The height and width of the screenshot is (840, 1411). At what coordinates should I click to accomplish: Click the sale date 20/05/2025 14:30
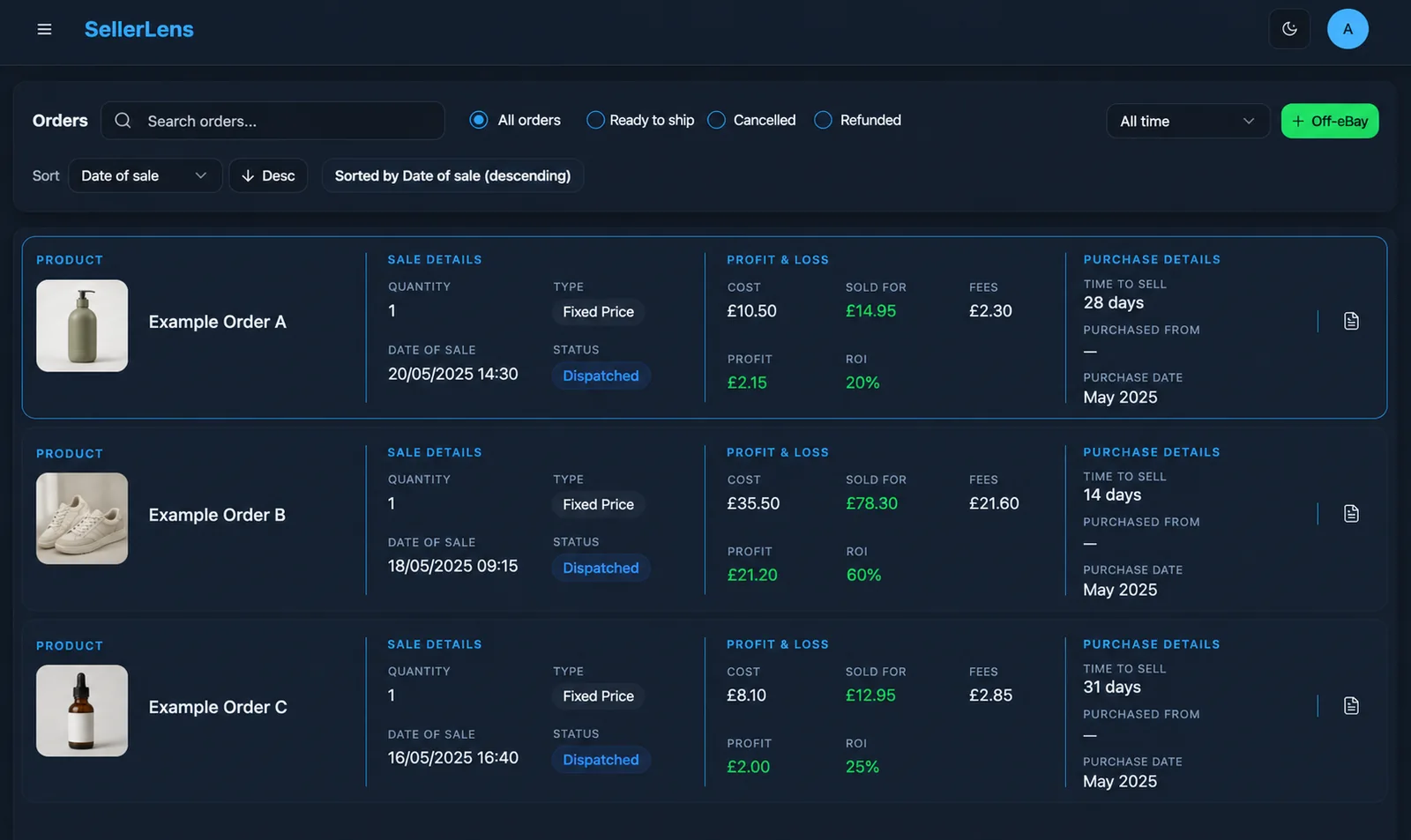[x=453, y=374]
